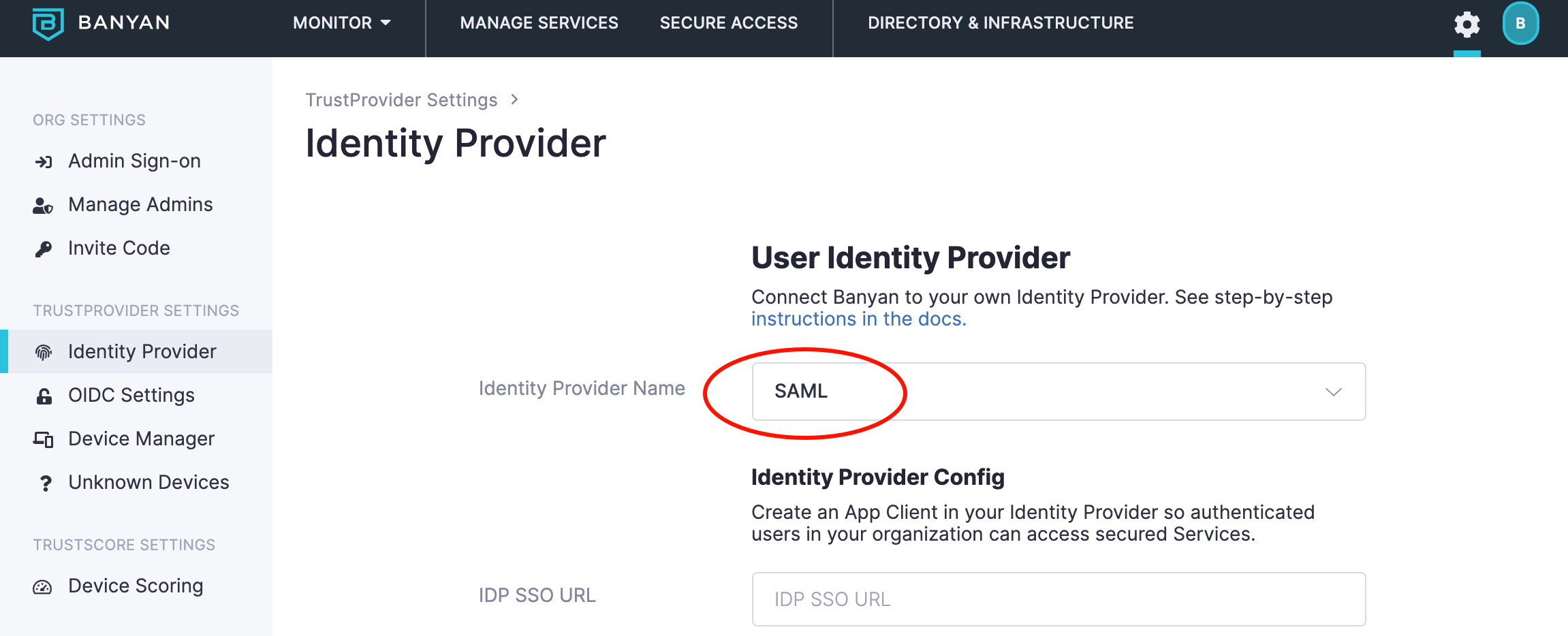Click the Device Manager devices icon

pos(44,439)
